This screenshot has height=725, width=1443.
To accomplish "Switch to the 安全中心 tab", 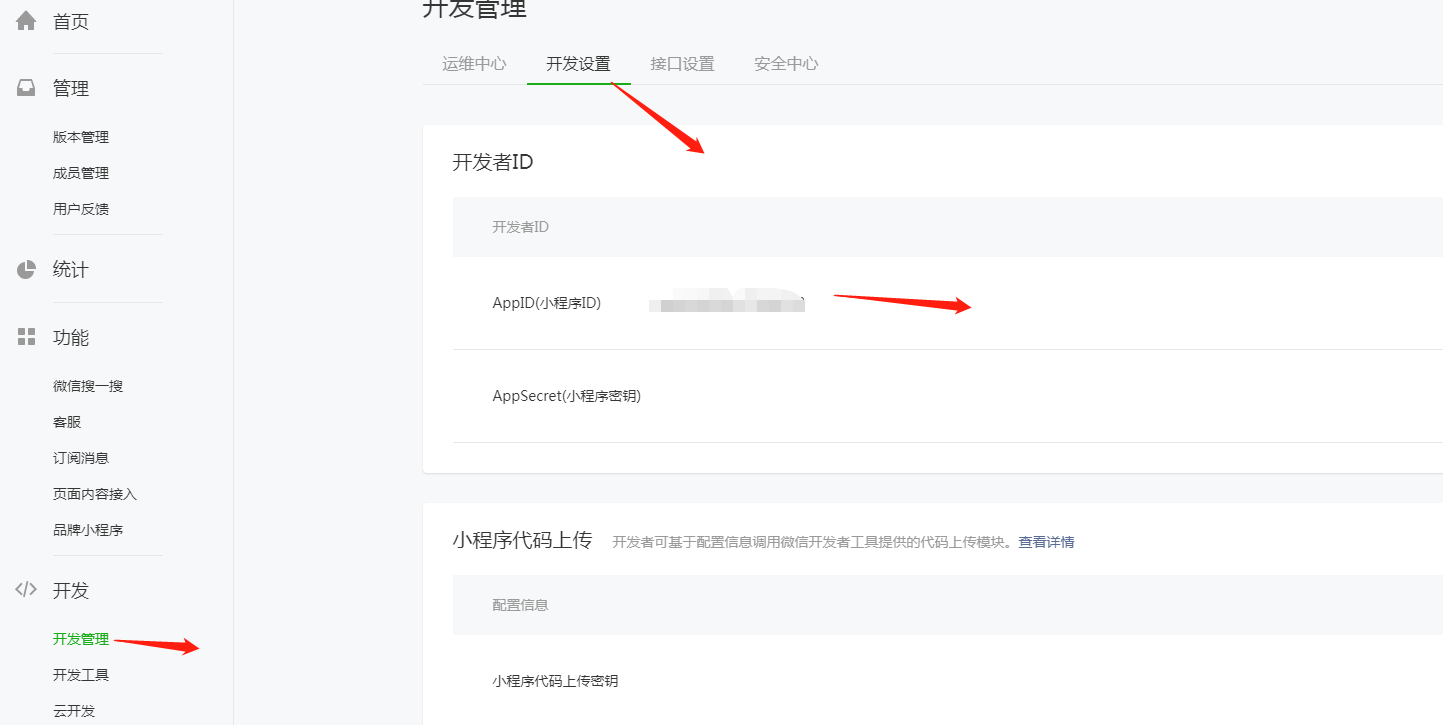I will pyautogui.click(x=786, y=64).
